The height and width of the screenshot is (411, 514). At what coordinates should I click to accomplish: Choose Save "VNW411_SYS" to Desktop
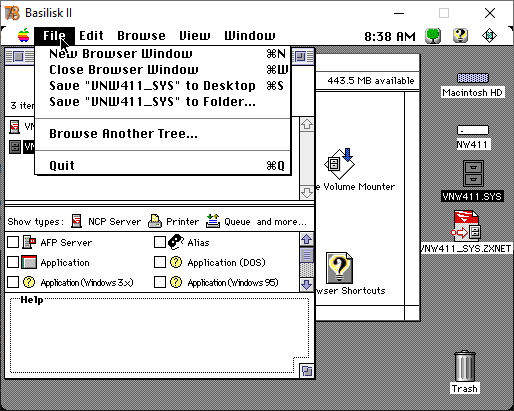pos(163,86)
